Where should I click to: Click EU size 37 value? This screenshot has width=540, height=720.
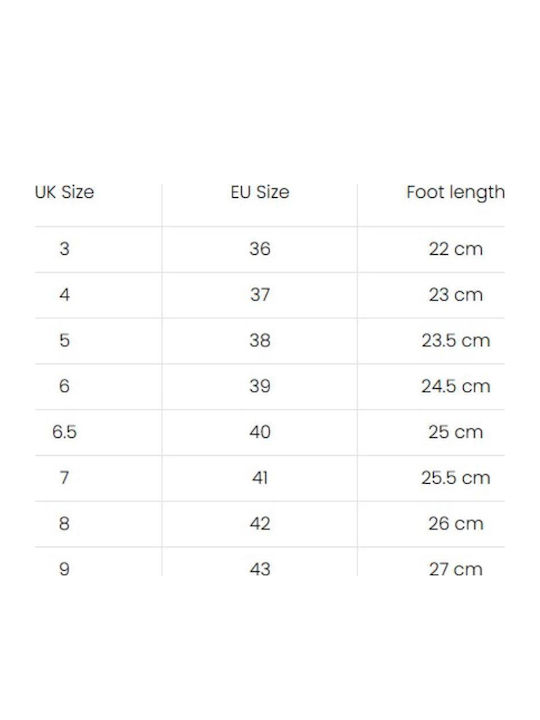click(x=260, y=294)
